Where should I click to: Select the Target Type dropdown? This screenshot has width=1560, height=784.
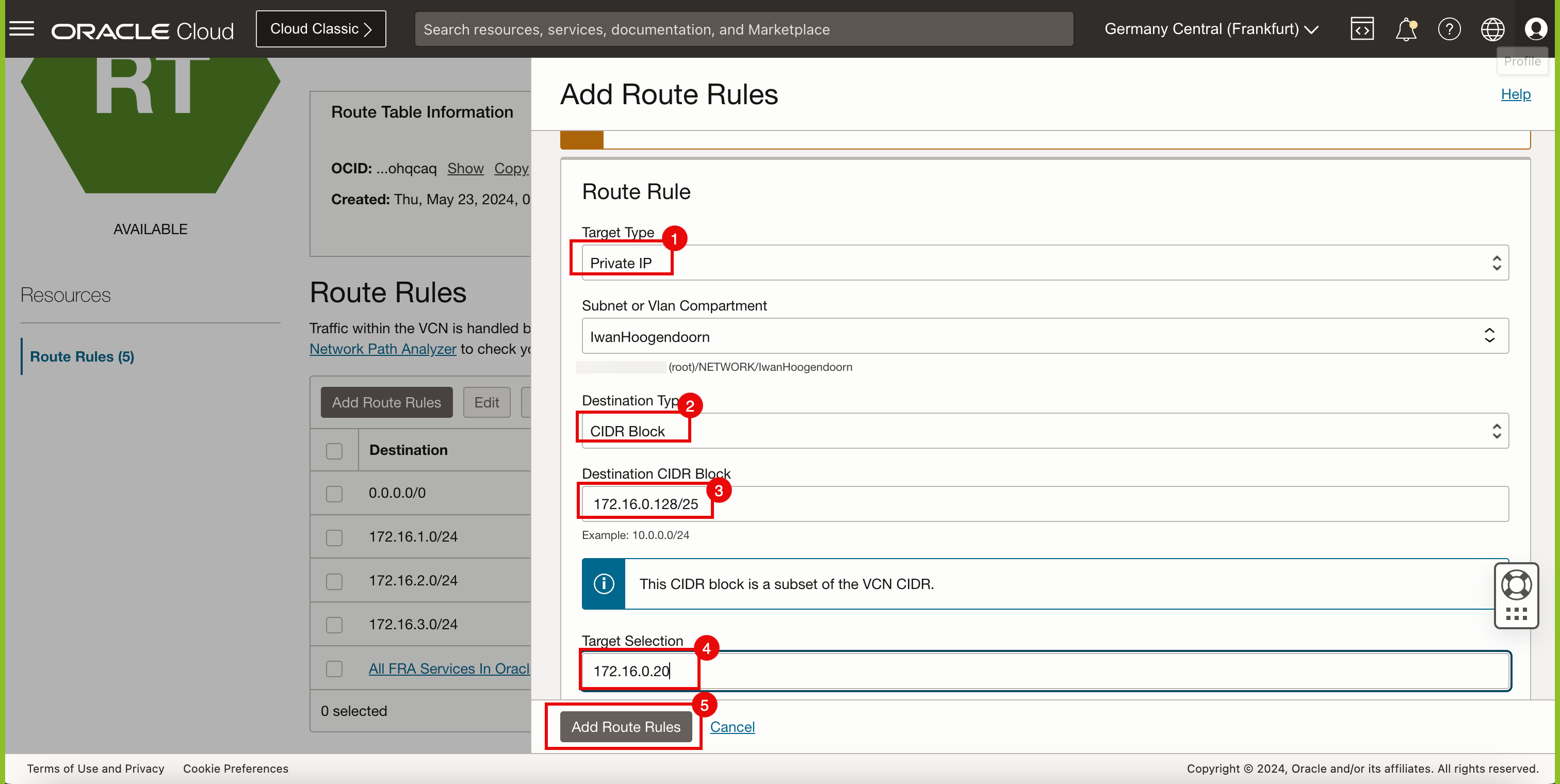(x=1040, y=262)
